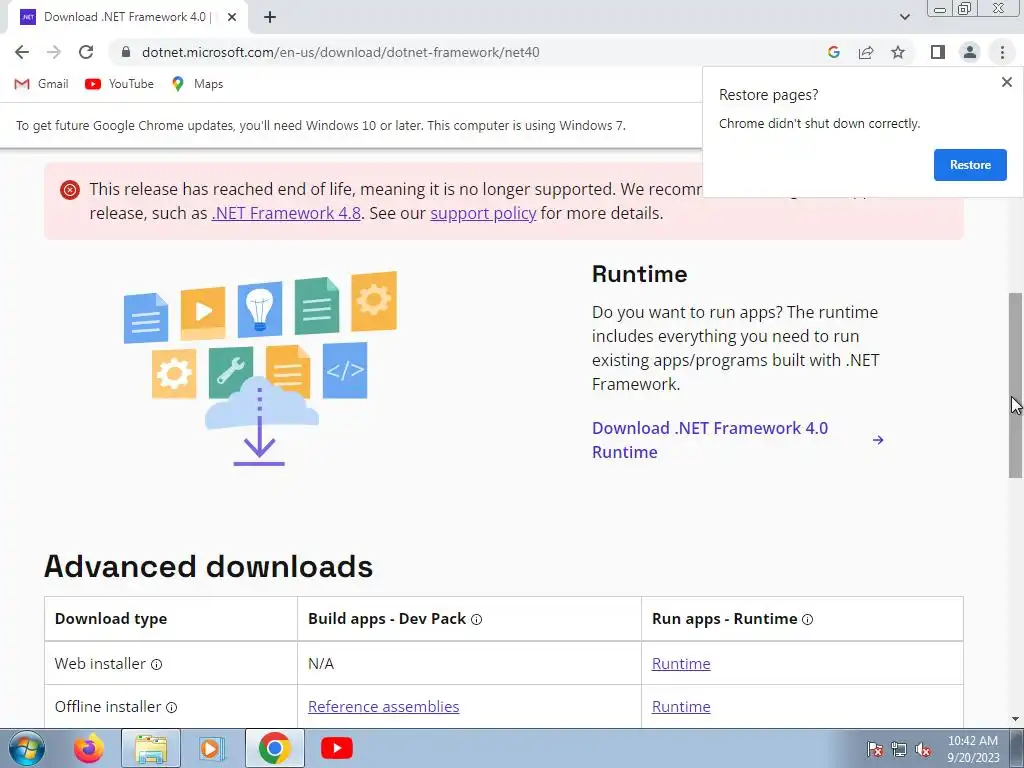Bookmark this page with the star
Viewport: 1024px width, 768px height.
click(x=898, y=52)
